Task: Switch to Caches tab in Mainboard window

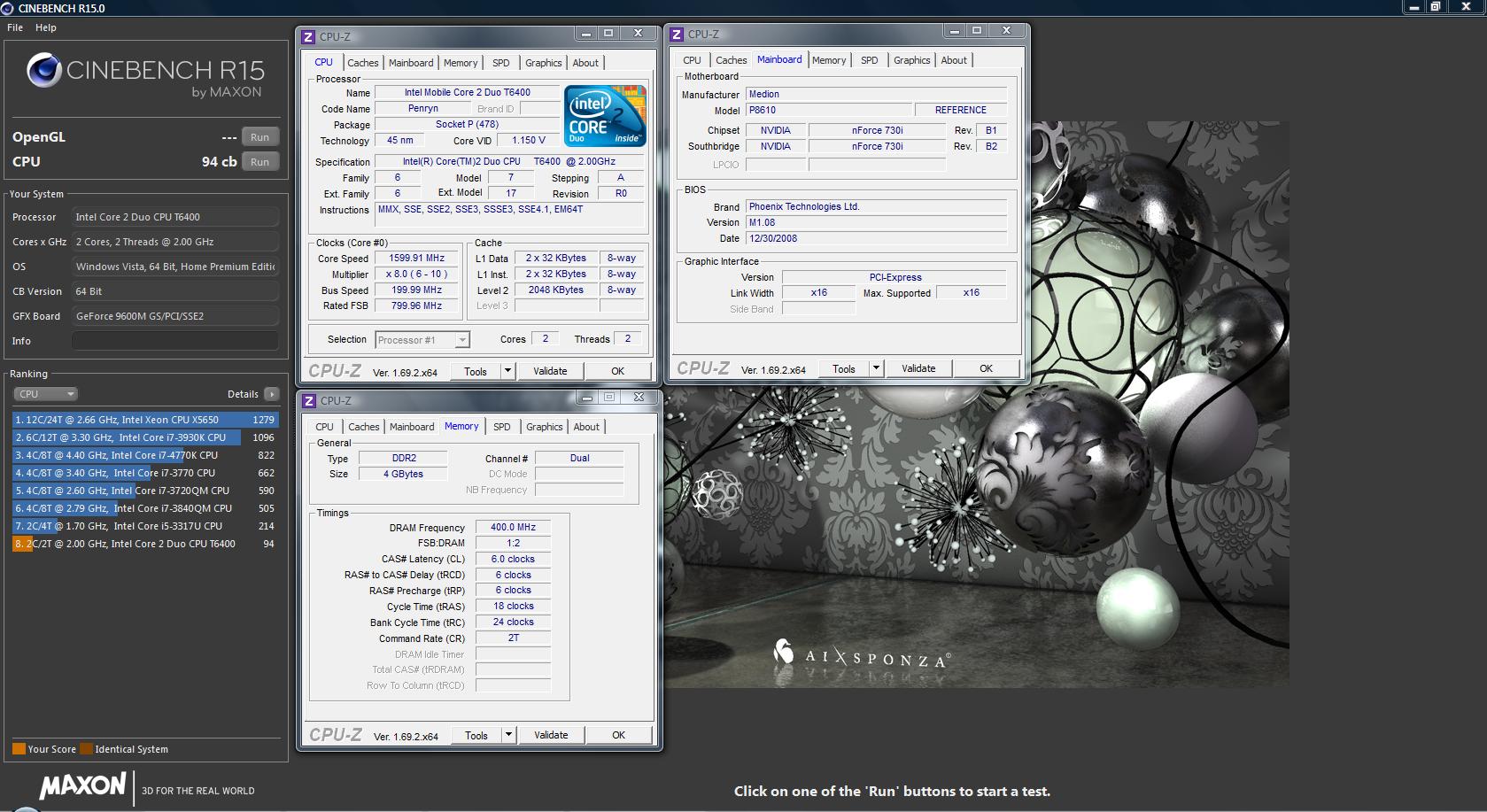Action: click(x=732, y=60)
